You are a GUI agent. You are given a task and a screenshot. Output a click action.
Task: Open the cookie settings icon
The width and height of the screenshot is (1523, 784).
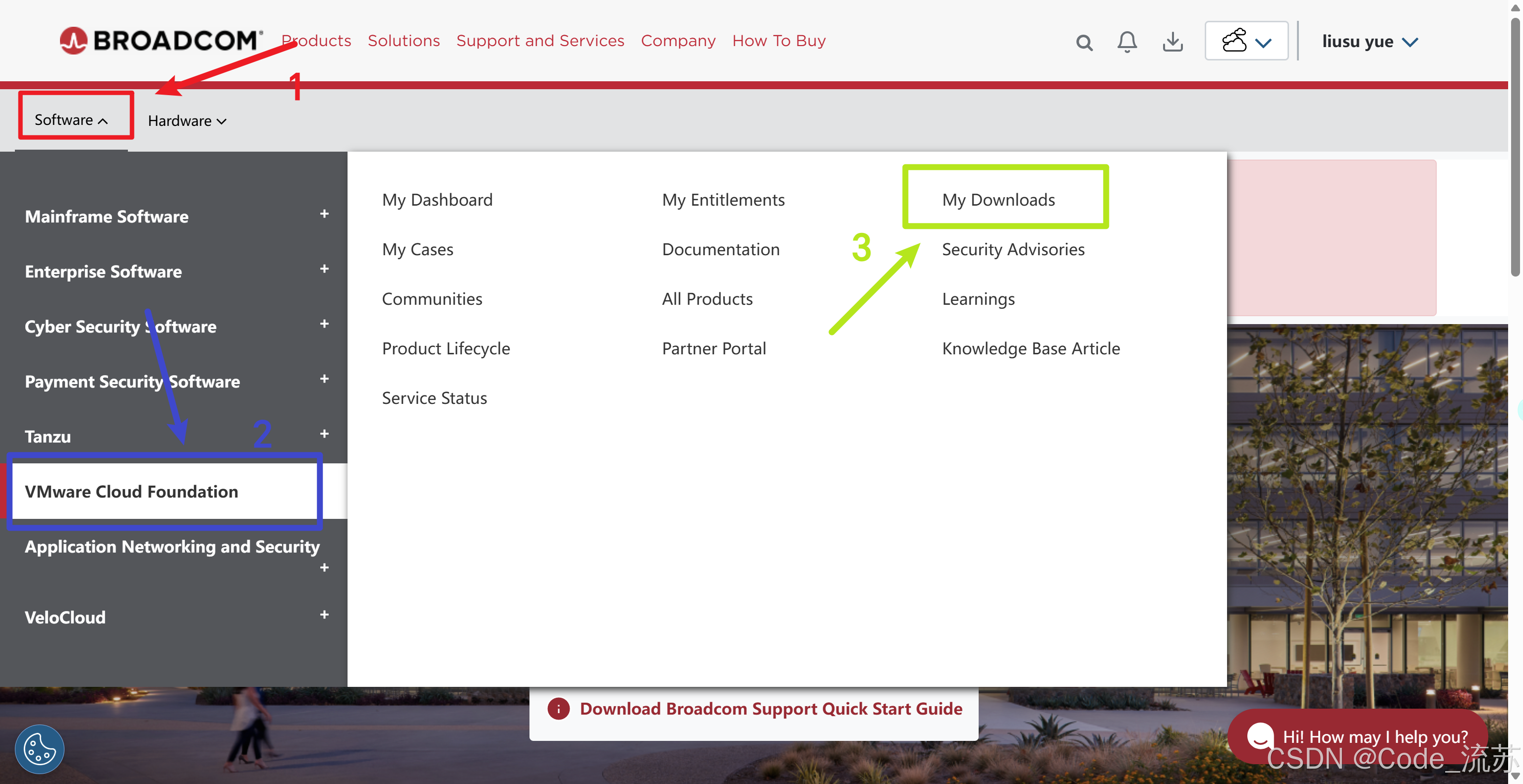pyautogui.click(x=39, y=748)
